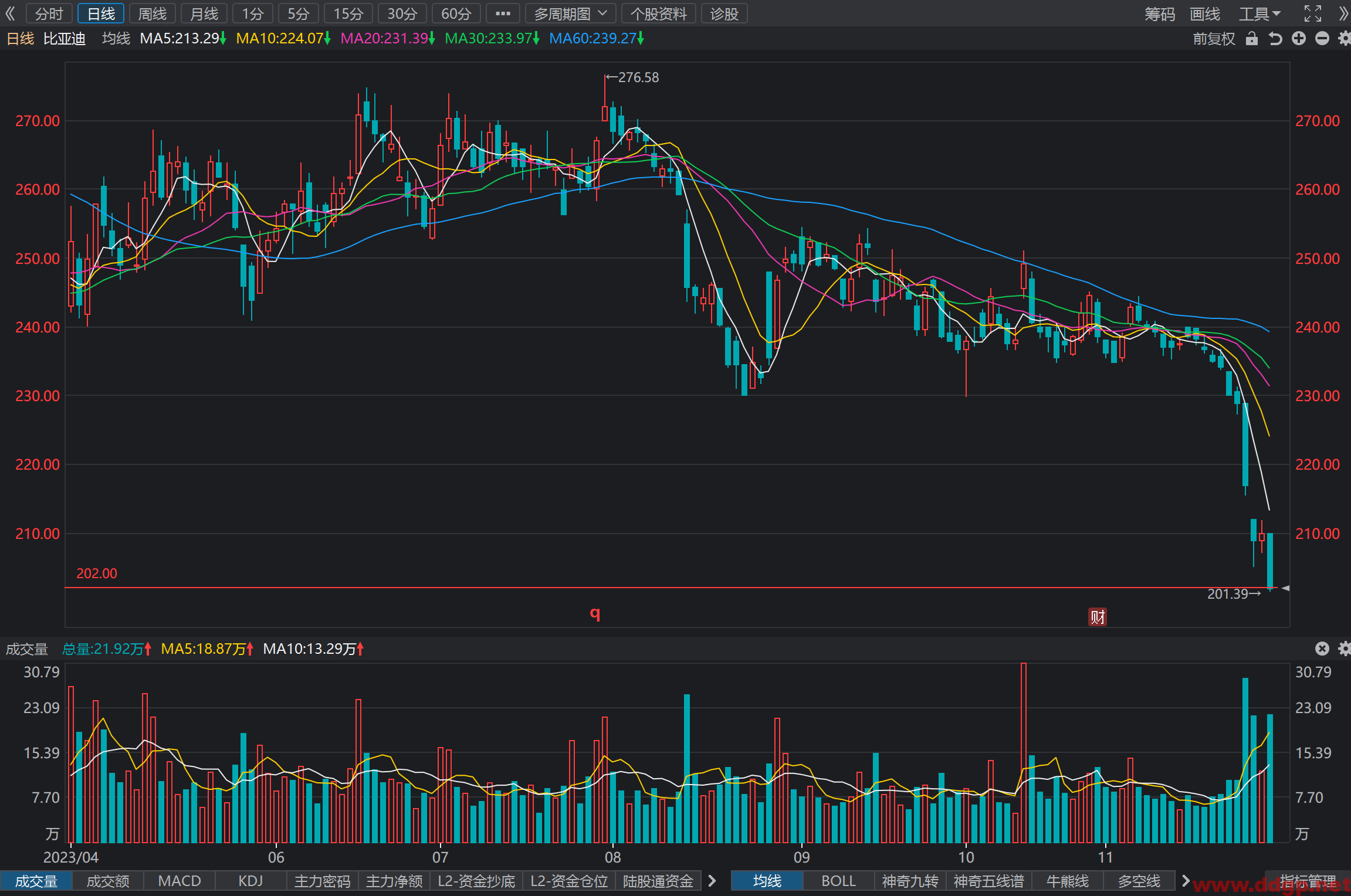Toggle the 前复权 price adjustment mode
The image size is (1351, 896).
pyautogui.click(x=1214, y=39)
